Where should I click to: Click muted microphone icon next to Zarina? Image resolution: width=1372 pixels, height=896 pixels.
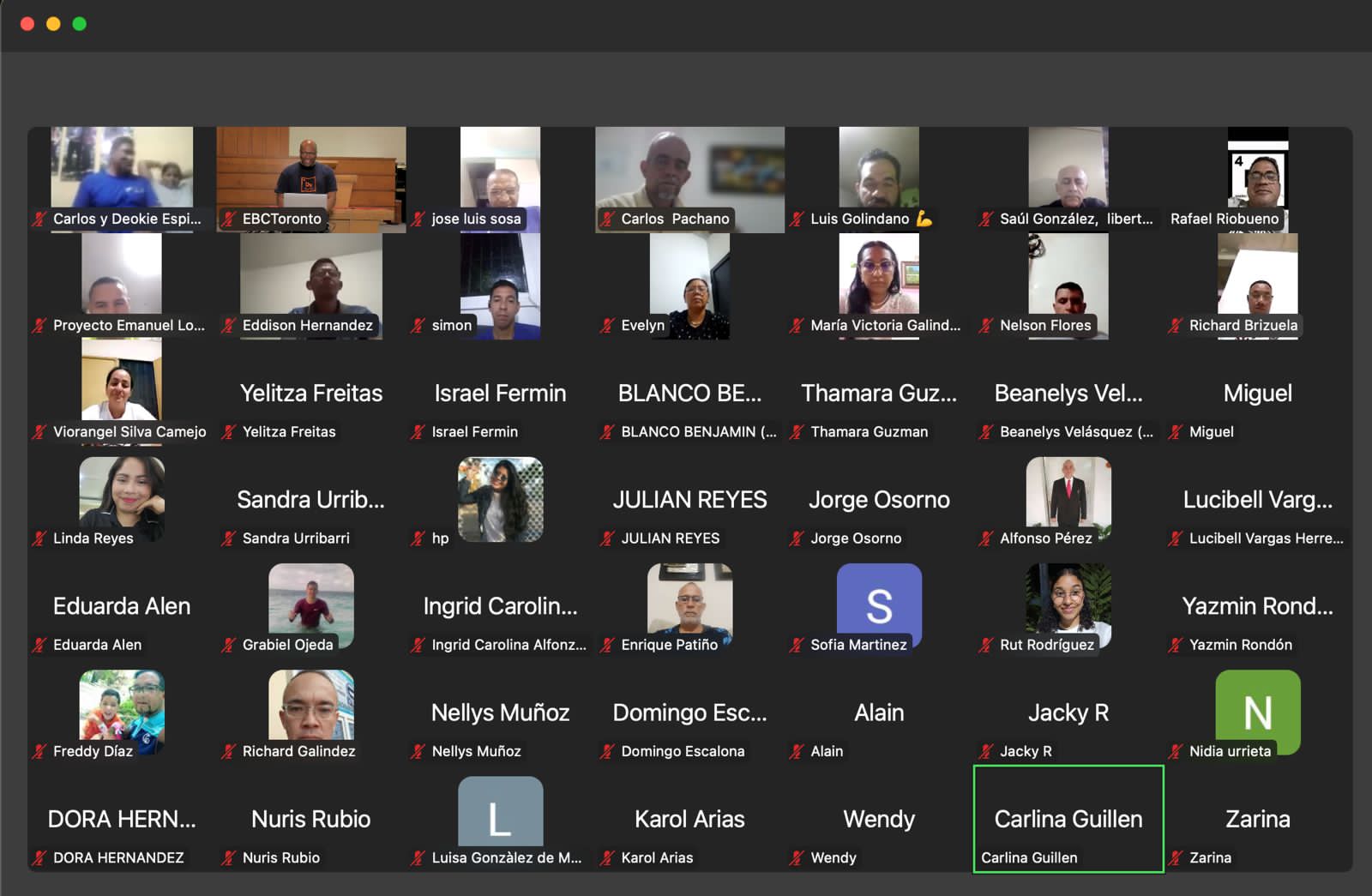(x=1176, y=857)
